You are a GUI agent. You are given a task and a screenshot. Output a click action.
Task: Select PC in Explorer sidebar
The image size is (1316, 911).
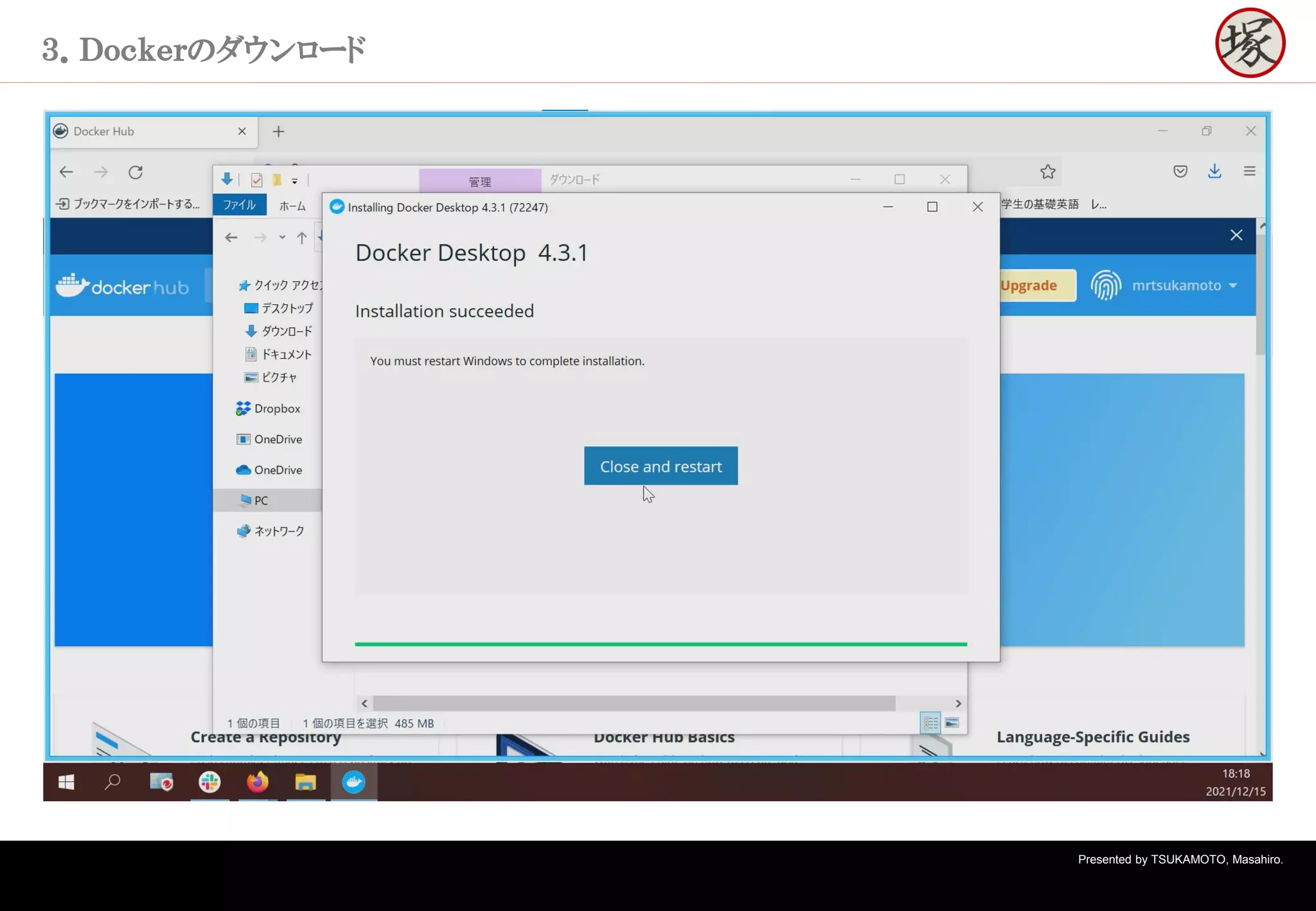(x=267, y=500)
